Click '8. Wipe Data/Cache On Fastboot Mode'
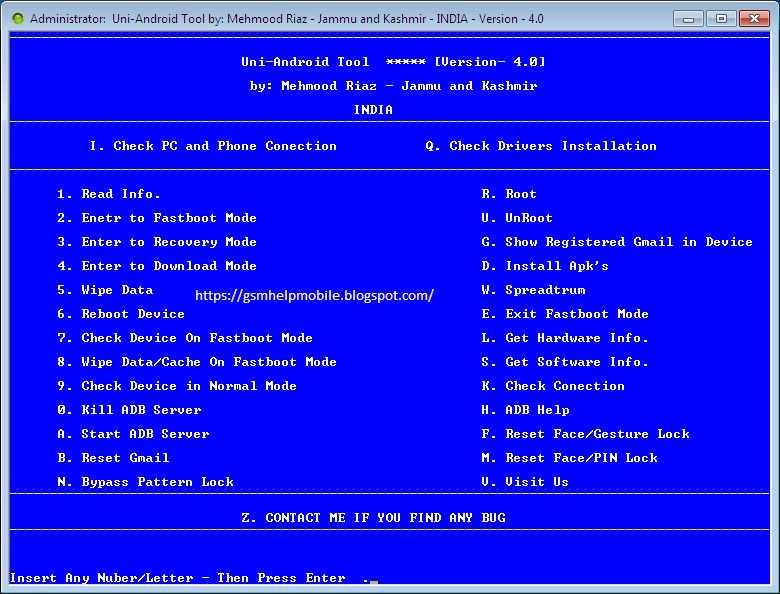Viewport: 780px width, 594px height. click(196, 362)
